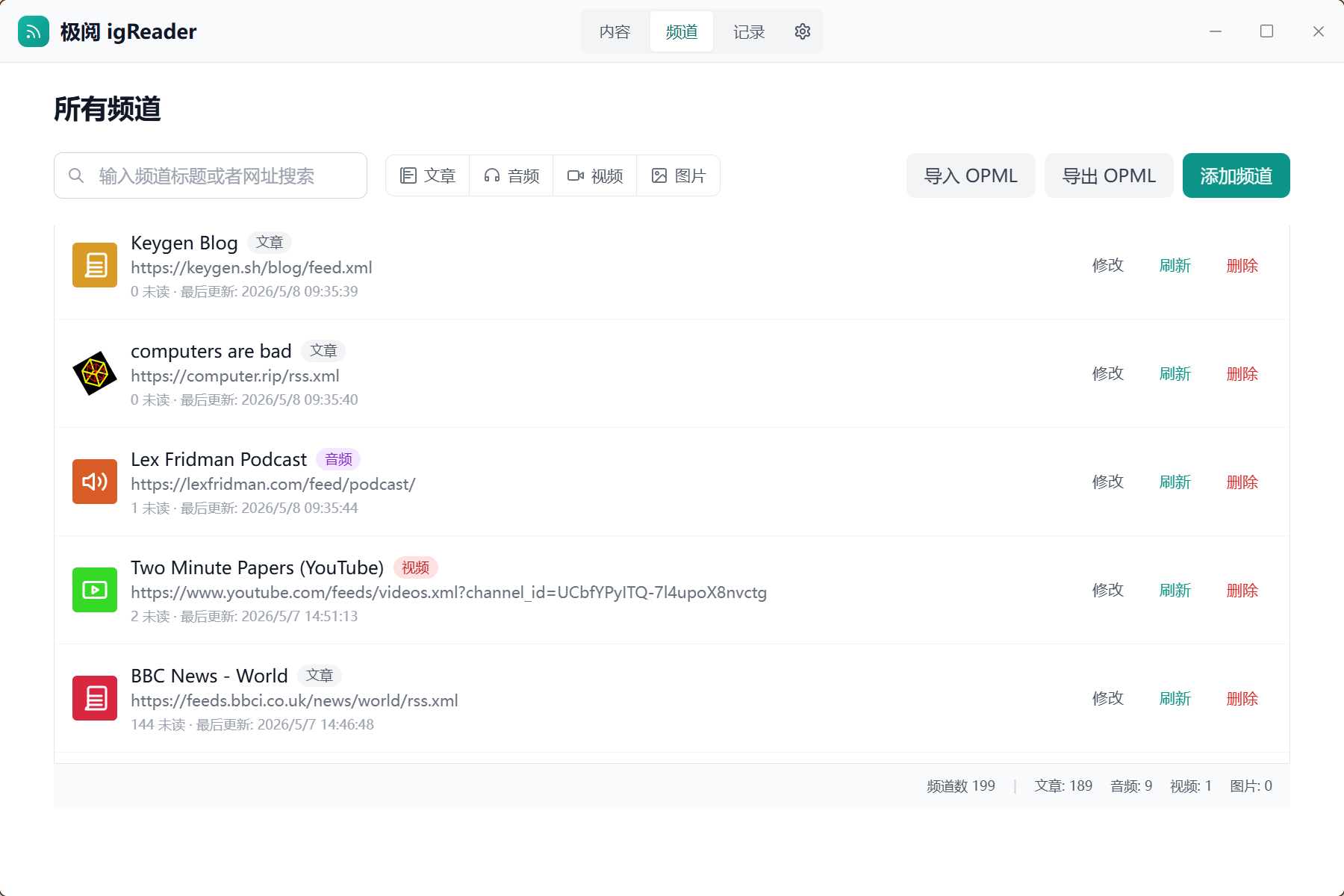Click the keygen.sh/blog/feed.xml URL

tap(252, 267)
